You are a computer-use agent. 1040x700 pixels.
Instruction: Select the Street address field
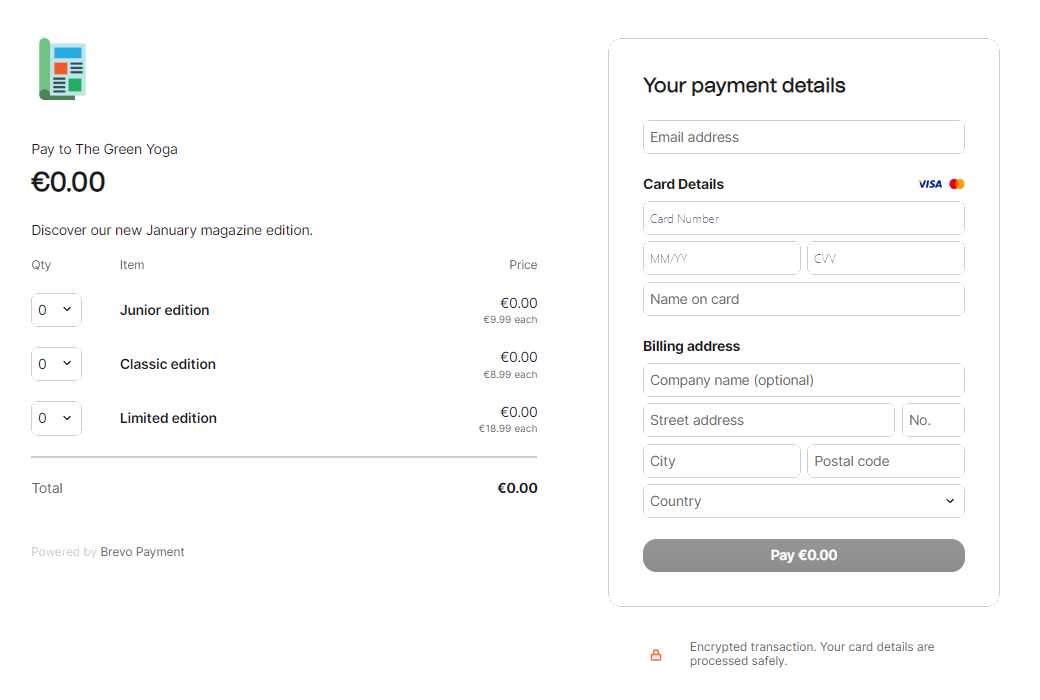pos(768,420)
